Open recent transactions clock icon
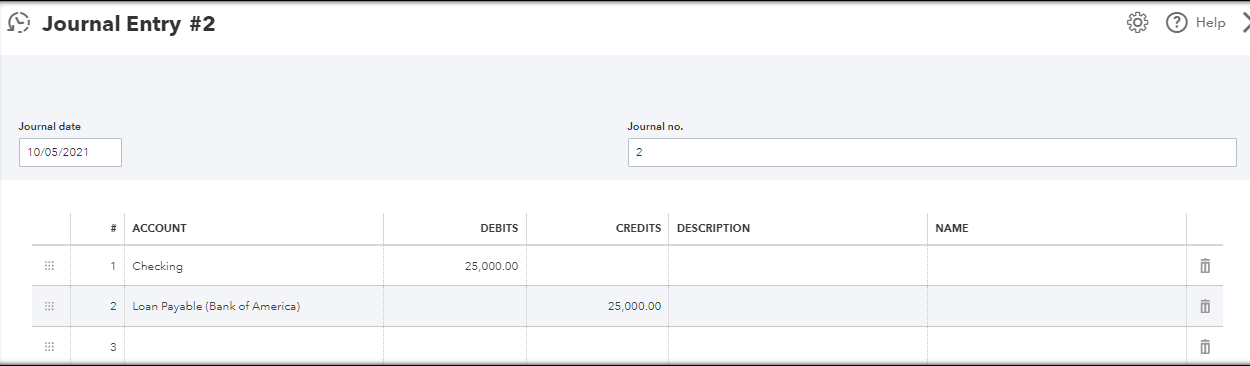Screen dimensions: 1250x366 click(x=18, y=24)
